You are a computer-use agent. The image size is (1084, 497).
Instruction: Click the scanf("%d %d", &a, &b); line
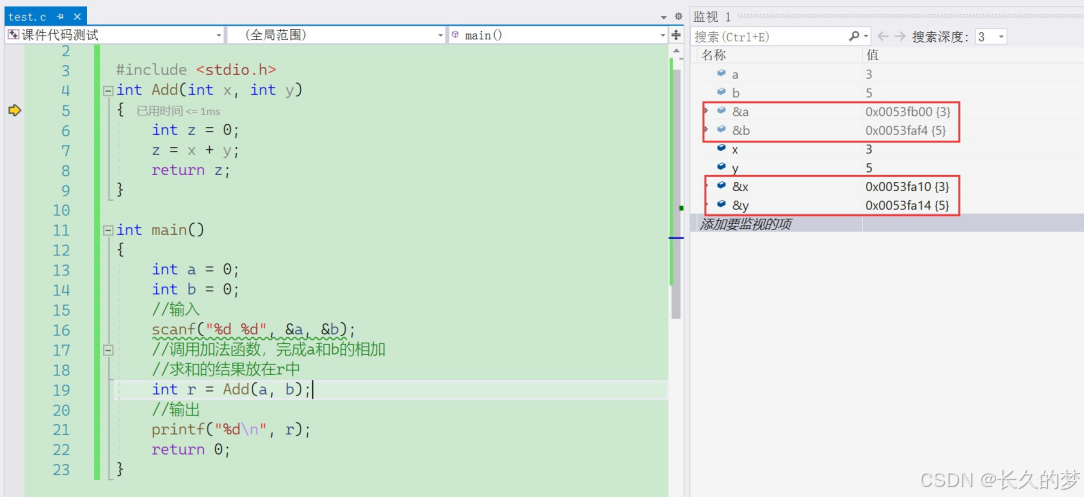(x=254, y=330)
